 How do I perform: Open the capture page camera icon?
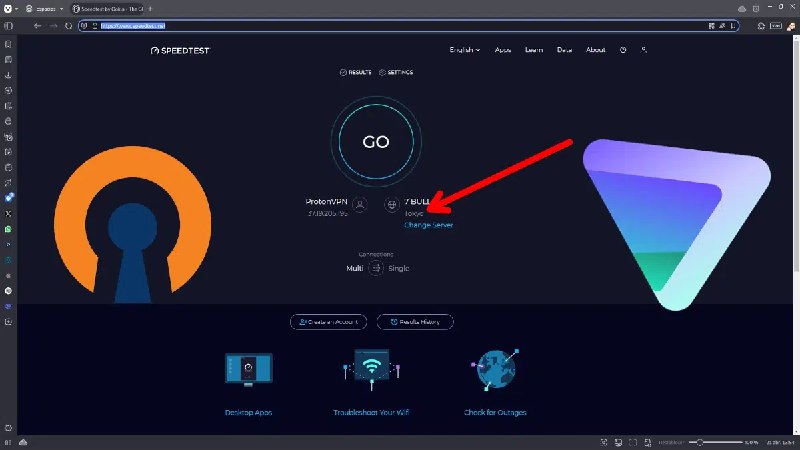[x=604, y=442]
